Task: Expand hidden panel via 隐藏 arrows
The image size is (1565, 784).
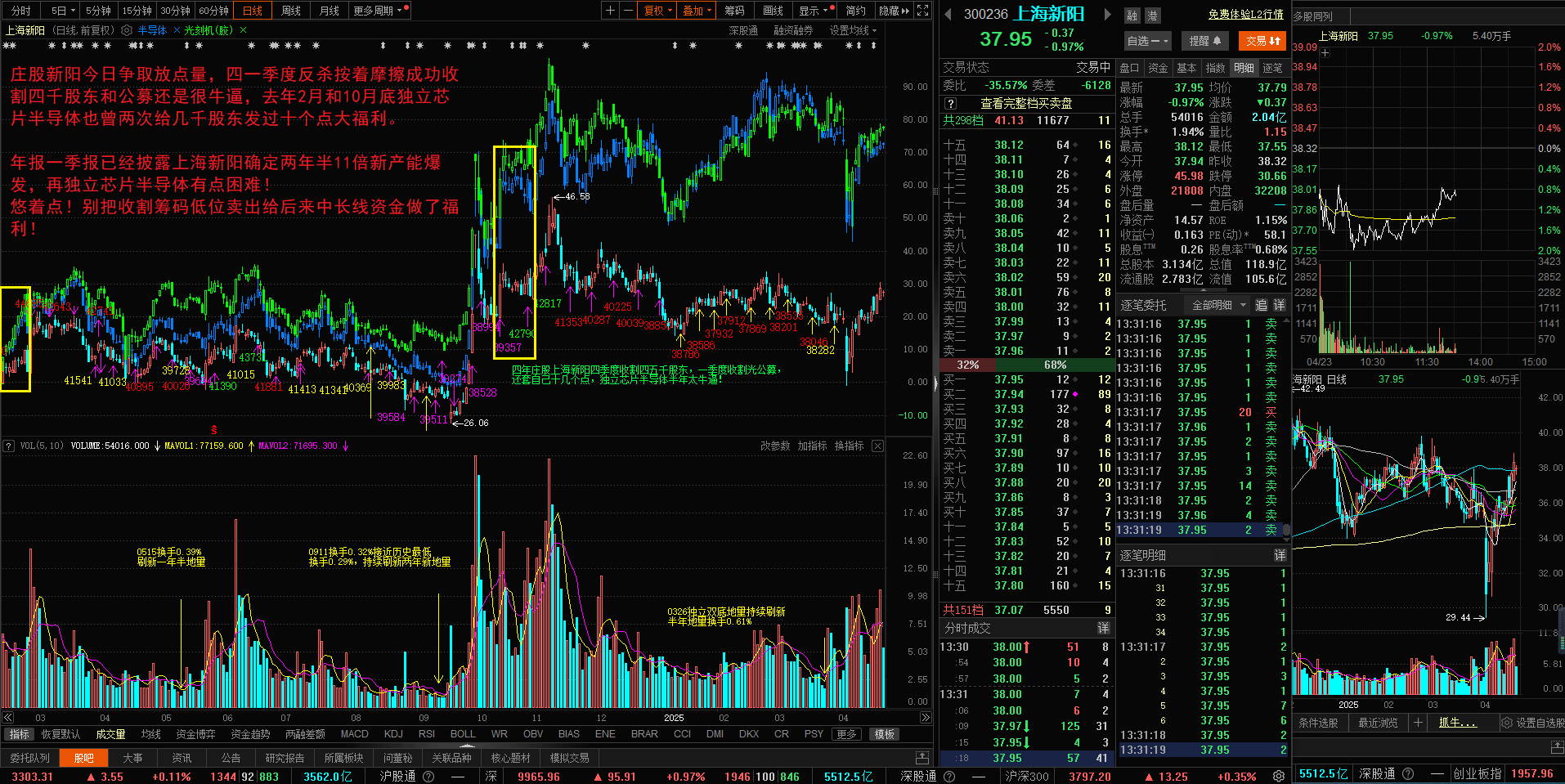Action: click(x=894, y=11)
